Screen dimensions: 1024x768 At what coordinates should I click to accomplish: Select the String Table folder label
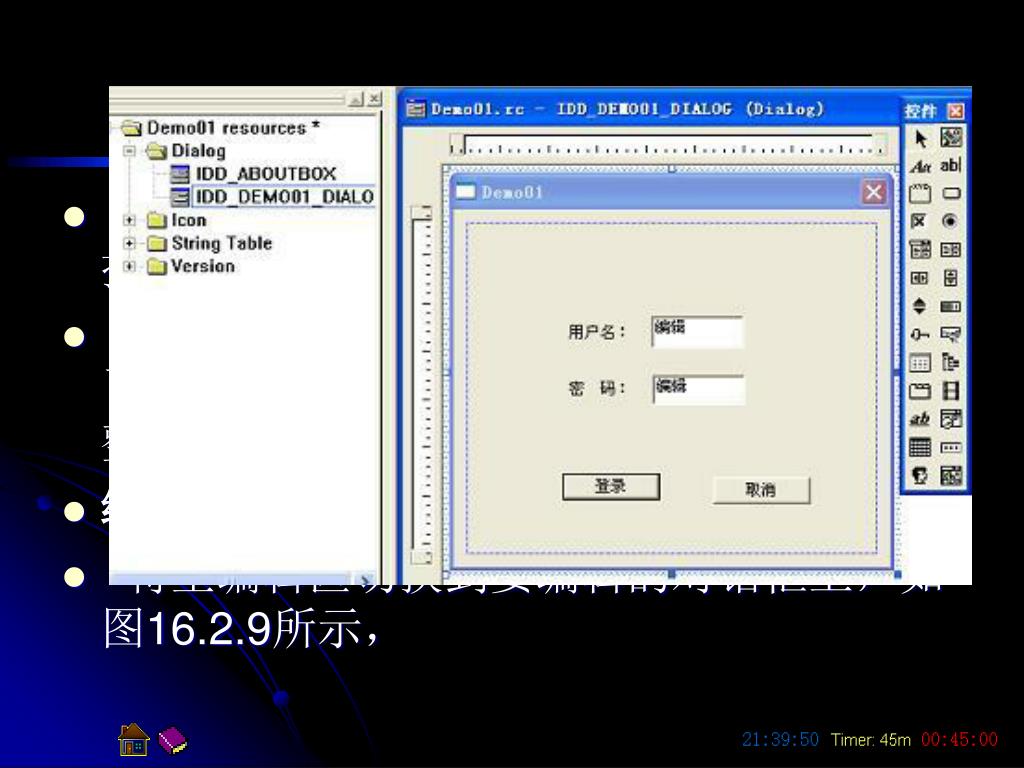pos(221,243)
